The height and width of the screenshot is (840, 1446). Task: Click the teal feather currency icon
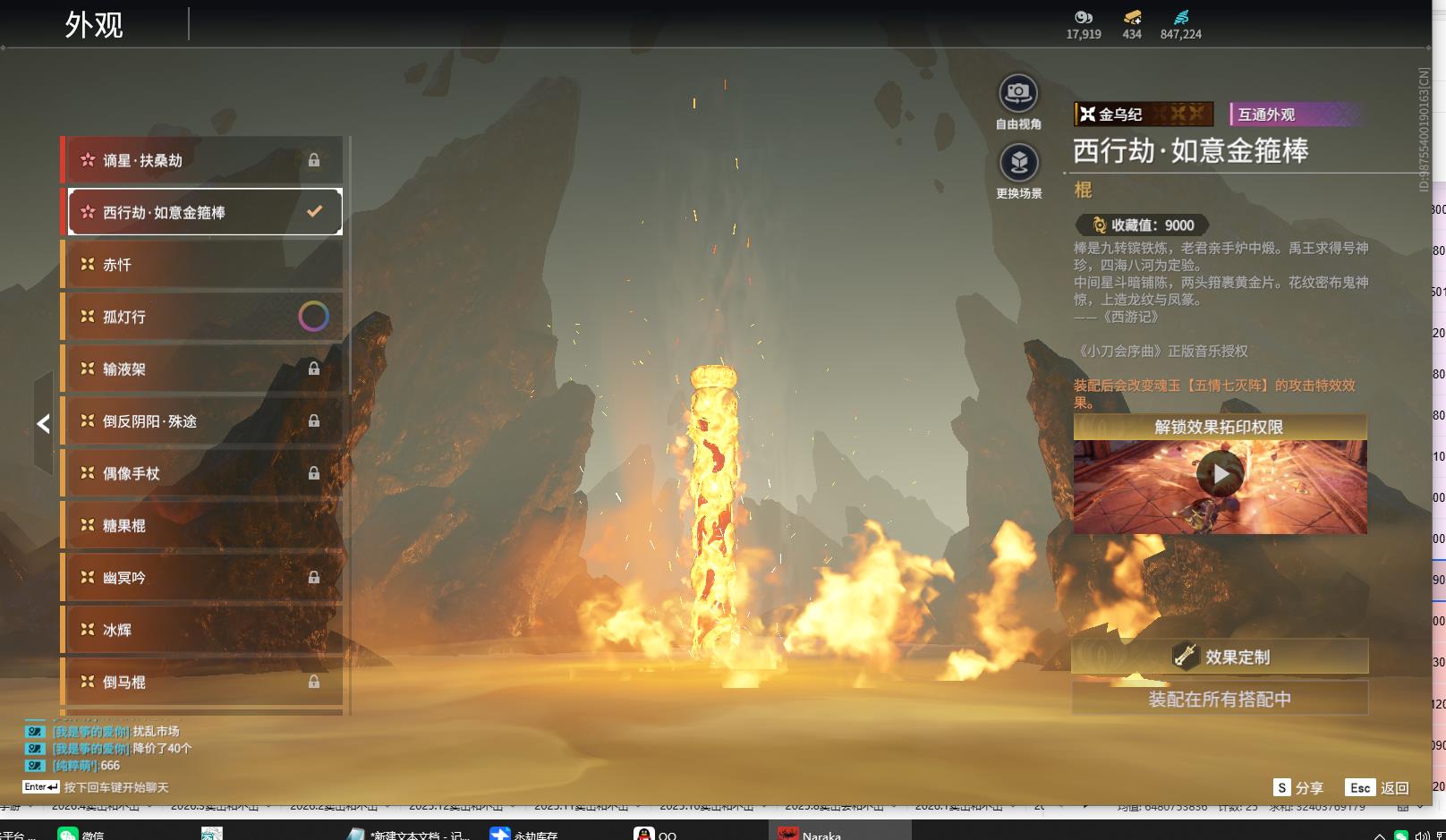pos(1180,17)
